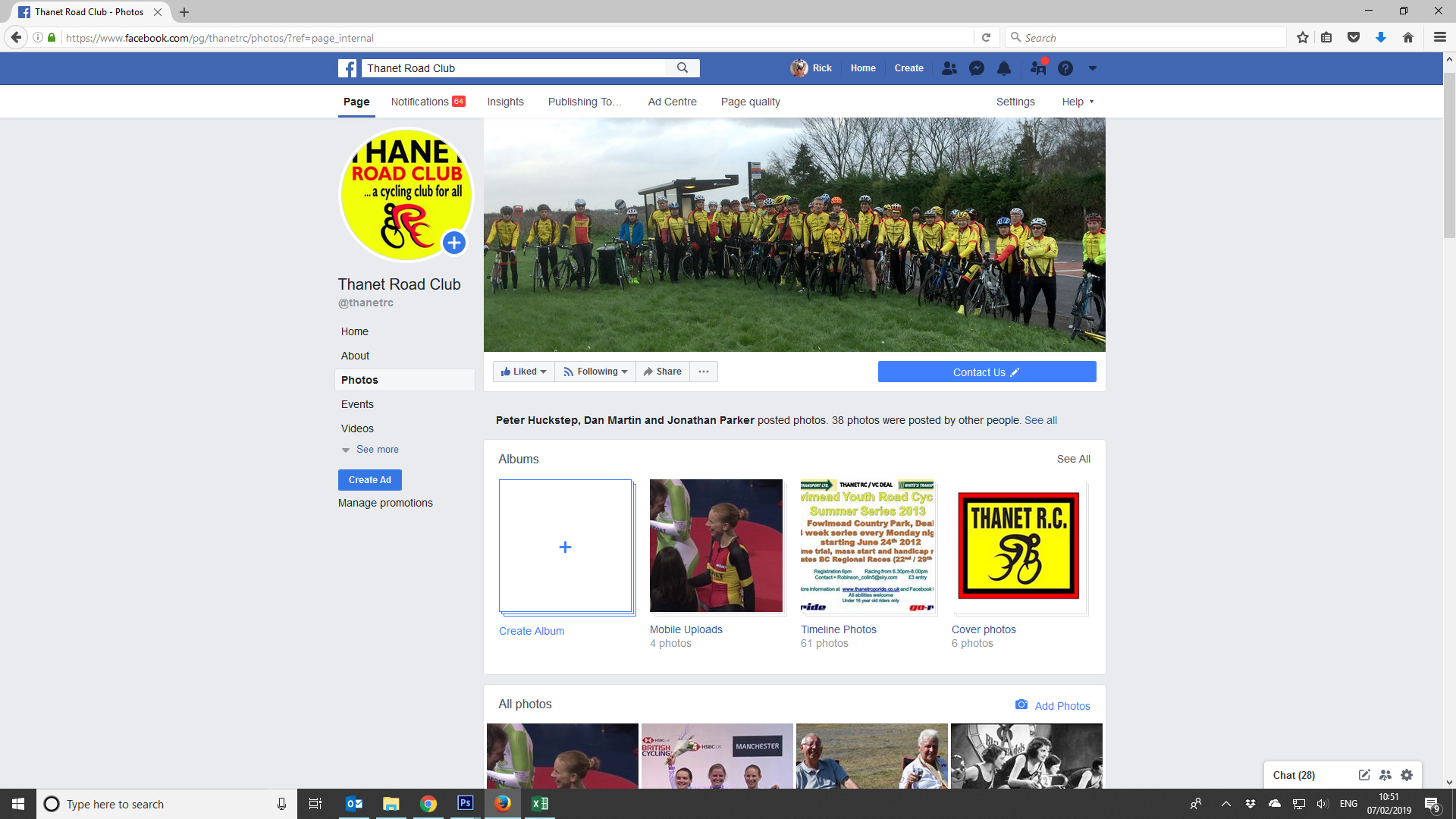
Task: Go to the Firefox home icon
Action: click(x=1408, y=37)
